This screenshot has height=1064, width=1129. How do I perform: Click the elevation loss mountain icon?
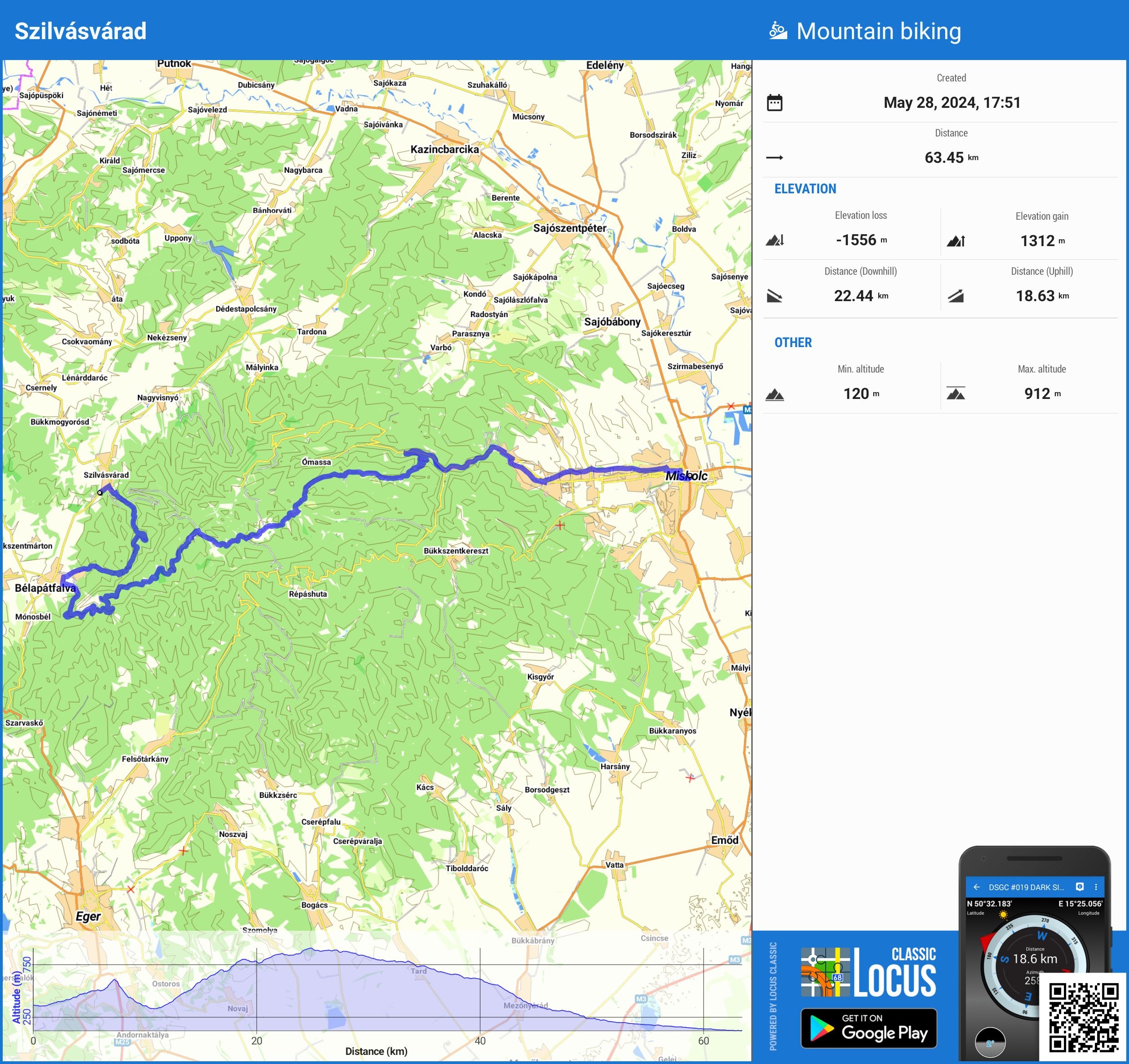[775, 240]
